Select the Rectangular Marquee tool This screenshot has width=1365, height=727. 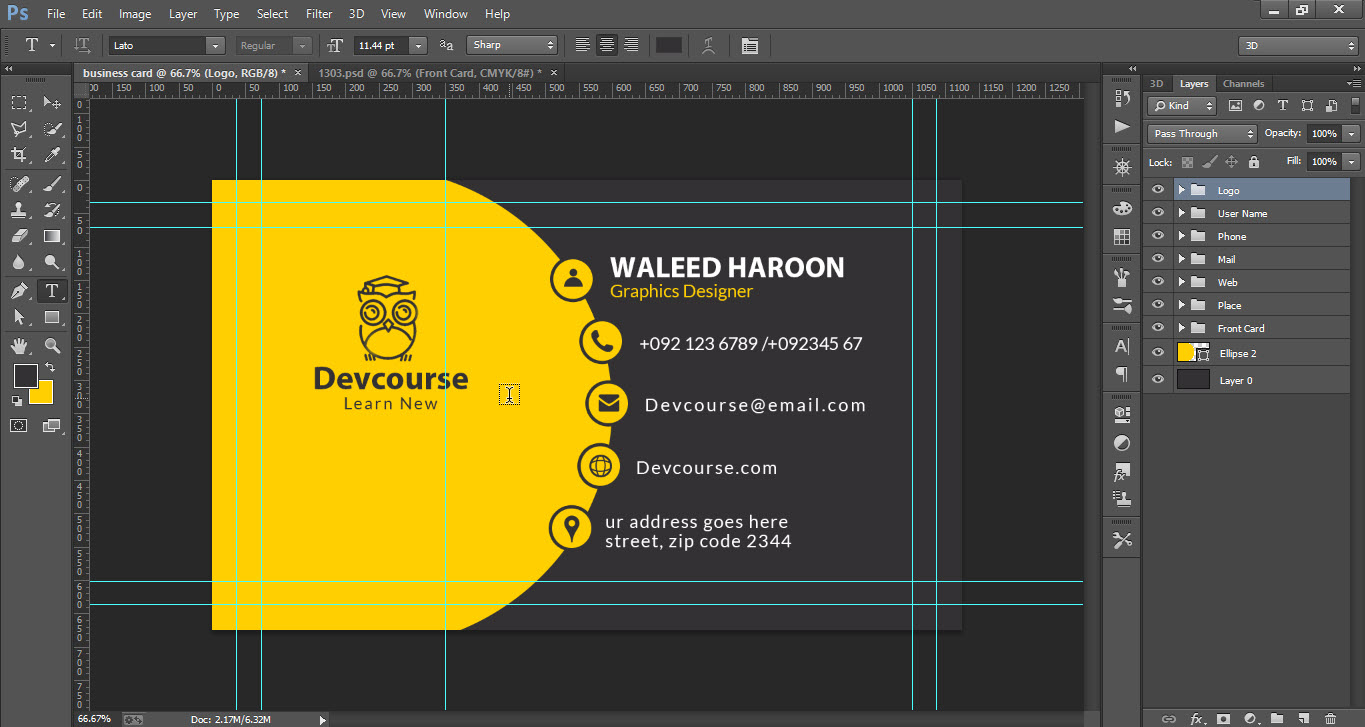pyautogui.click(x=19, y=103)
